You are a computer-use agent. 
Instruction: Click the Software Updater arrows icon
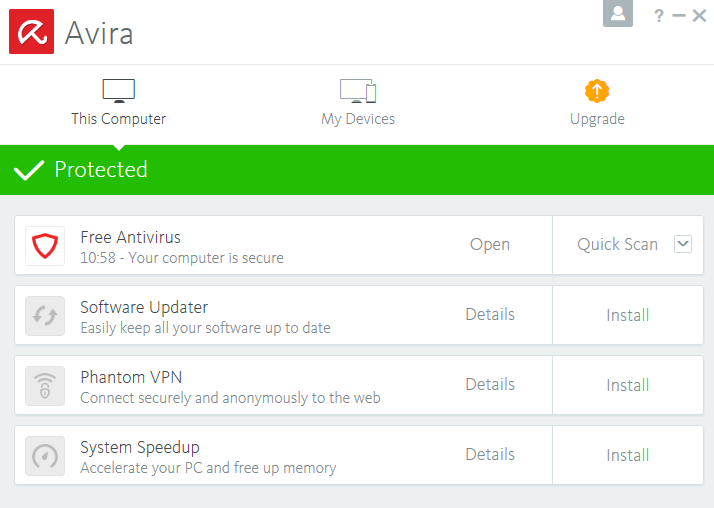[45, 315]
